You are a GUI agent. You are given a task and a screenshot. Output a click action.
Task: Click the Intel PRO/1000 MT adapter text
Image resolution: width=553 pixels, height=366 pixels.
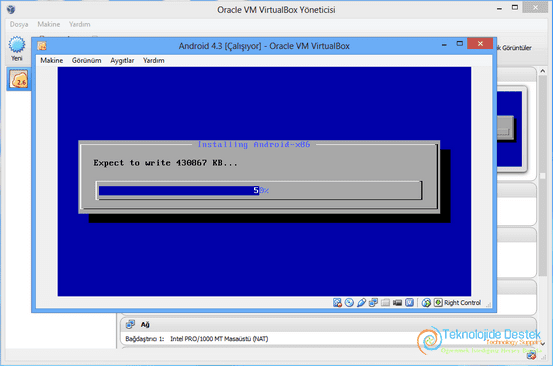(219, 339)
